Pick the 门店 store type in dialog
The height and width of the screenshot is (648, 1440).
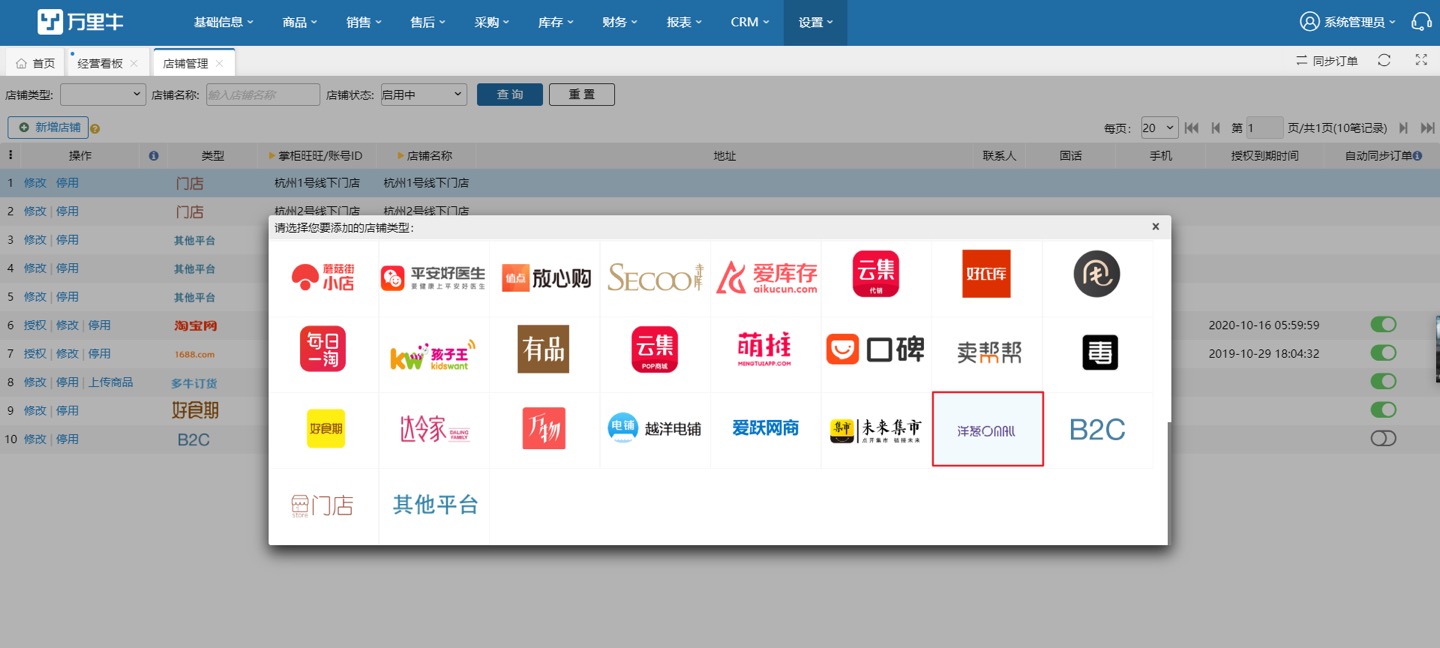[323, 505]
